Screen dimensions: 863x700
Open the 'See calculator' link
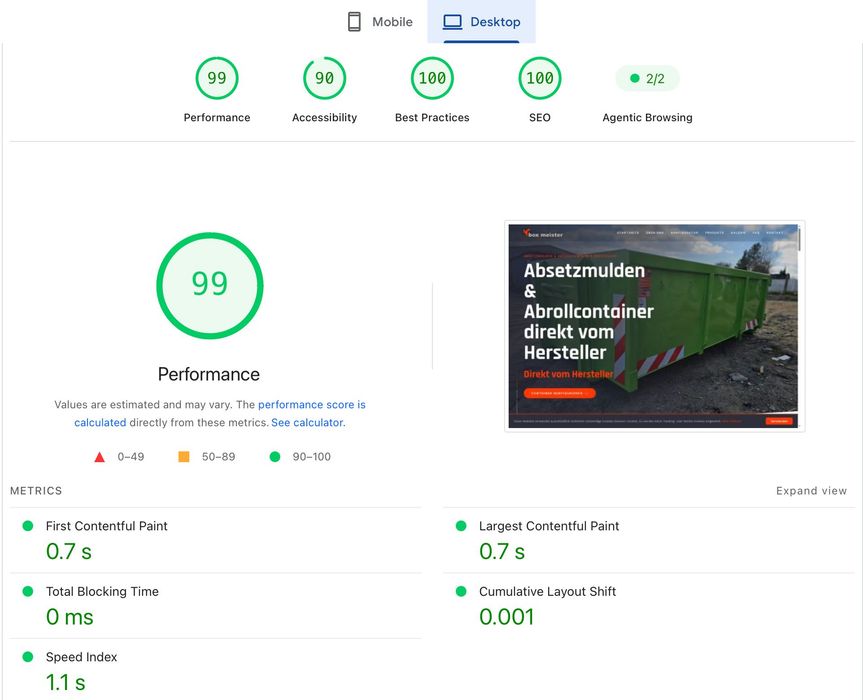point(307,423)
